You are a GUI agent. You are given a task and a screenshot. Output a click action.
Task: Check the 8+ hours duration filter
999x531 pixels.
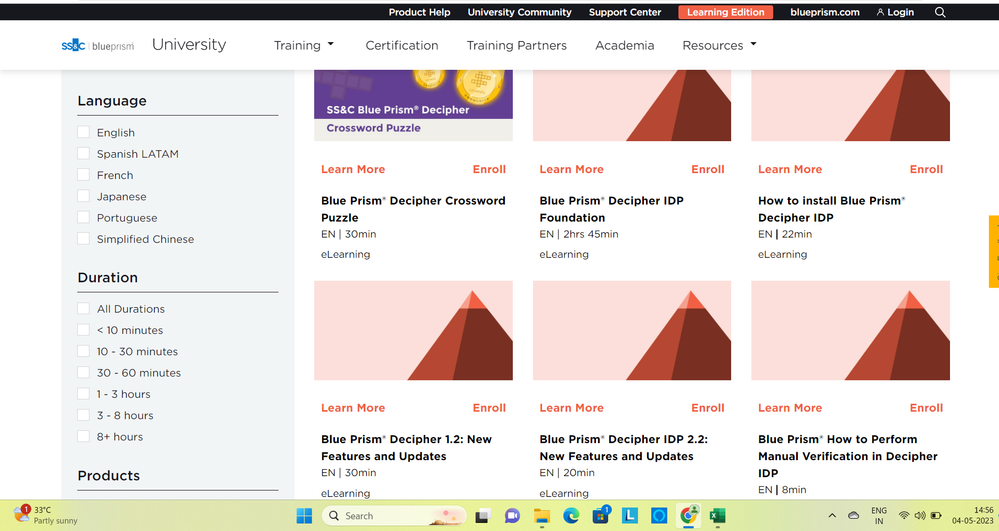click(x=83, y=436)
